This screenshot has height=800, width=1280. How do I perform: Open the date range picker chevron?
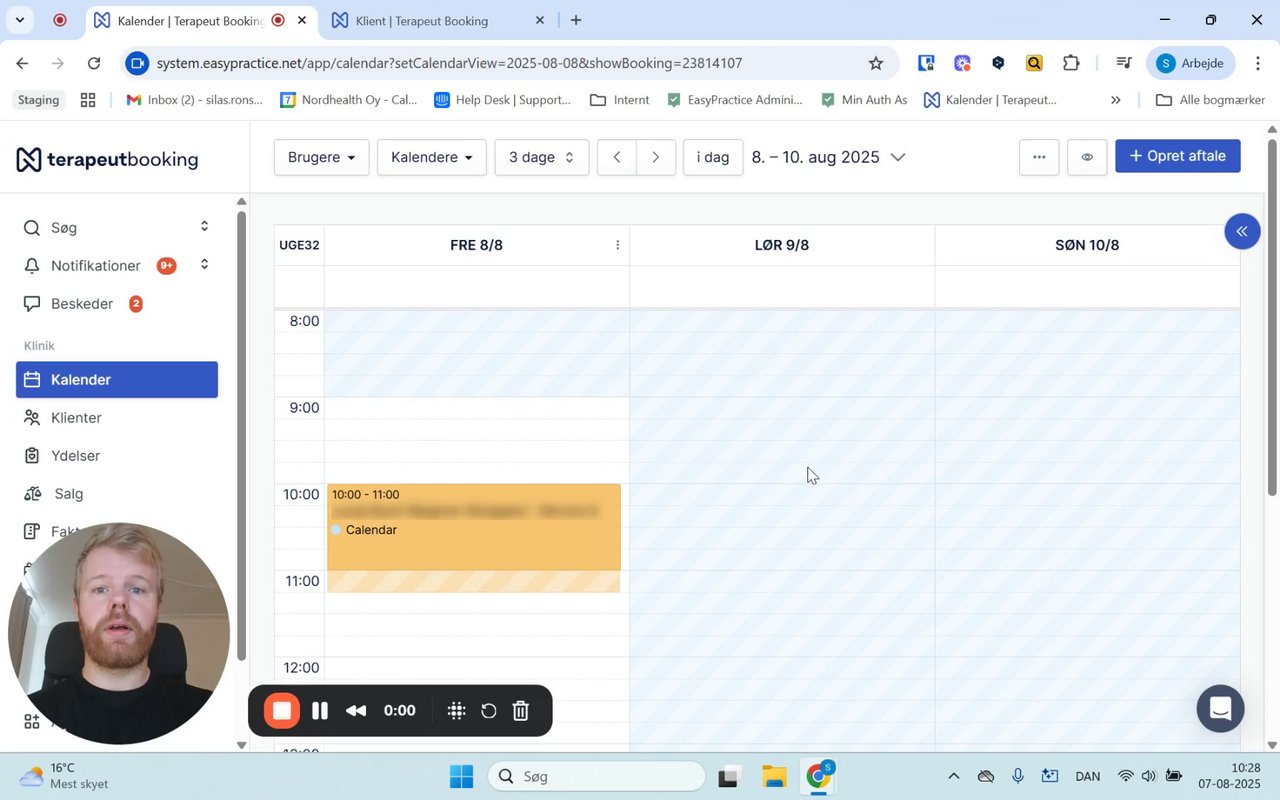point(898,157)
